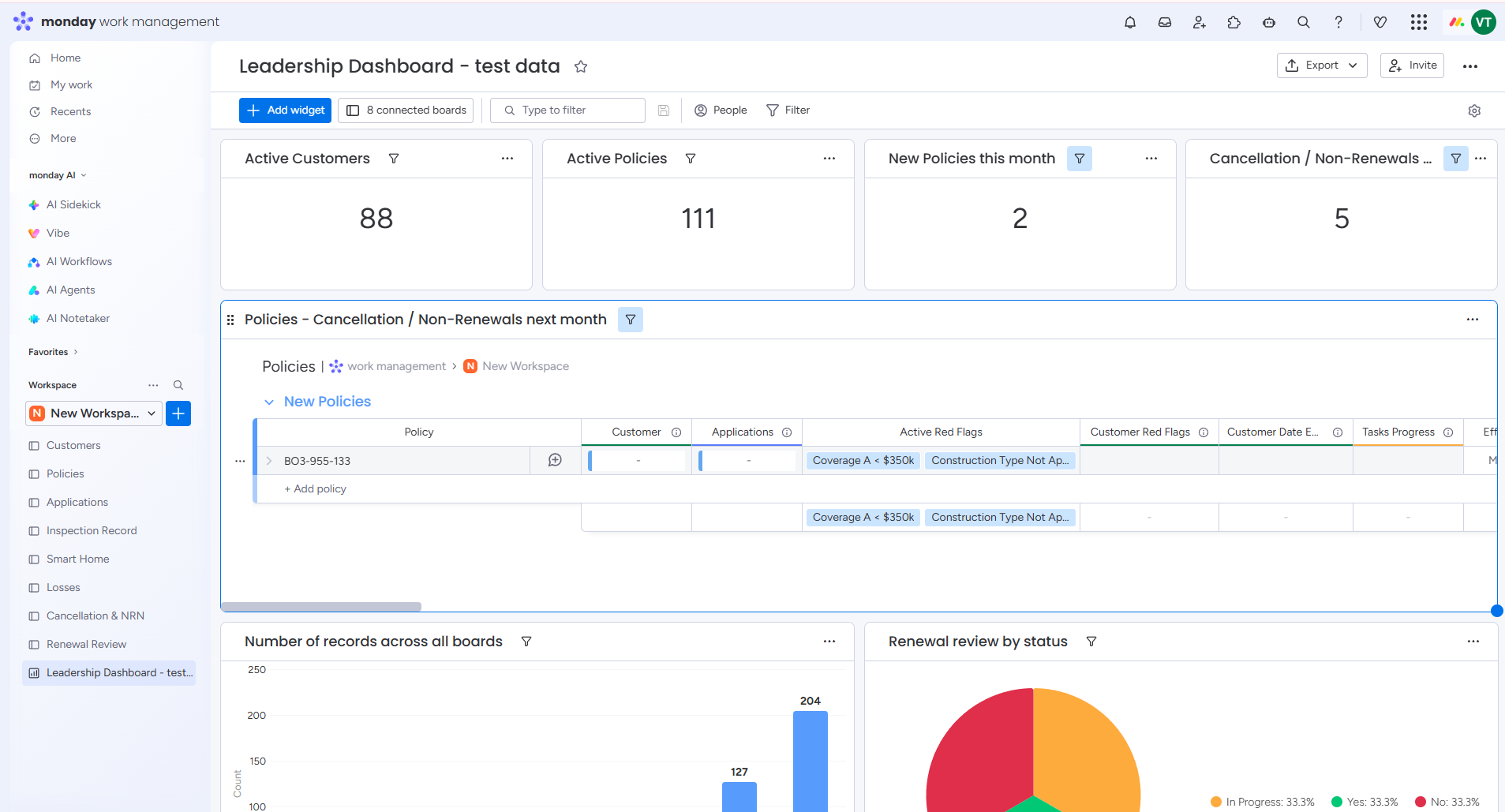Screen dimensions: 1505x812
Task: Open the Active Customers widget menu
Action: (507, 159)
